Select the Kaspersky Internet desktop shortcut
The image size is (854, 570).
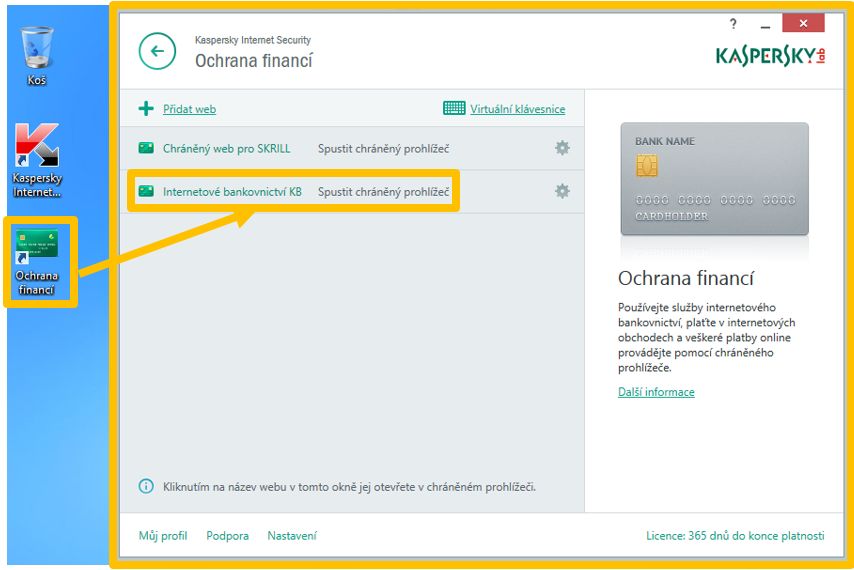(37, 161)
